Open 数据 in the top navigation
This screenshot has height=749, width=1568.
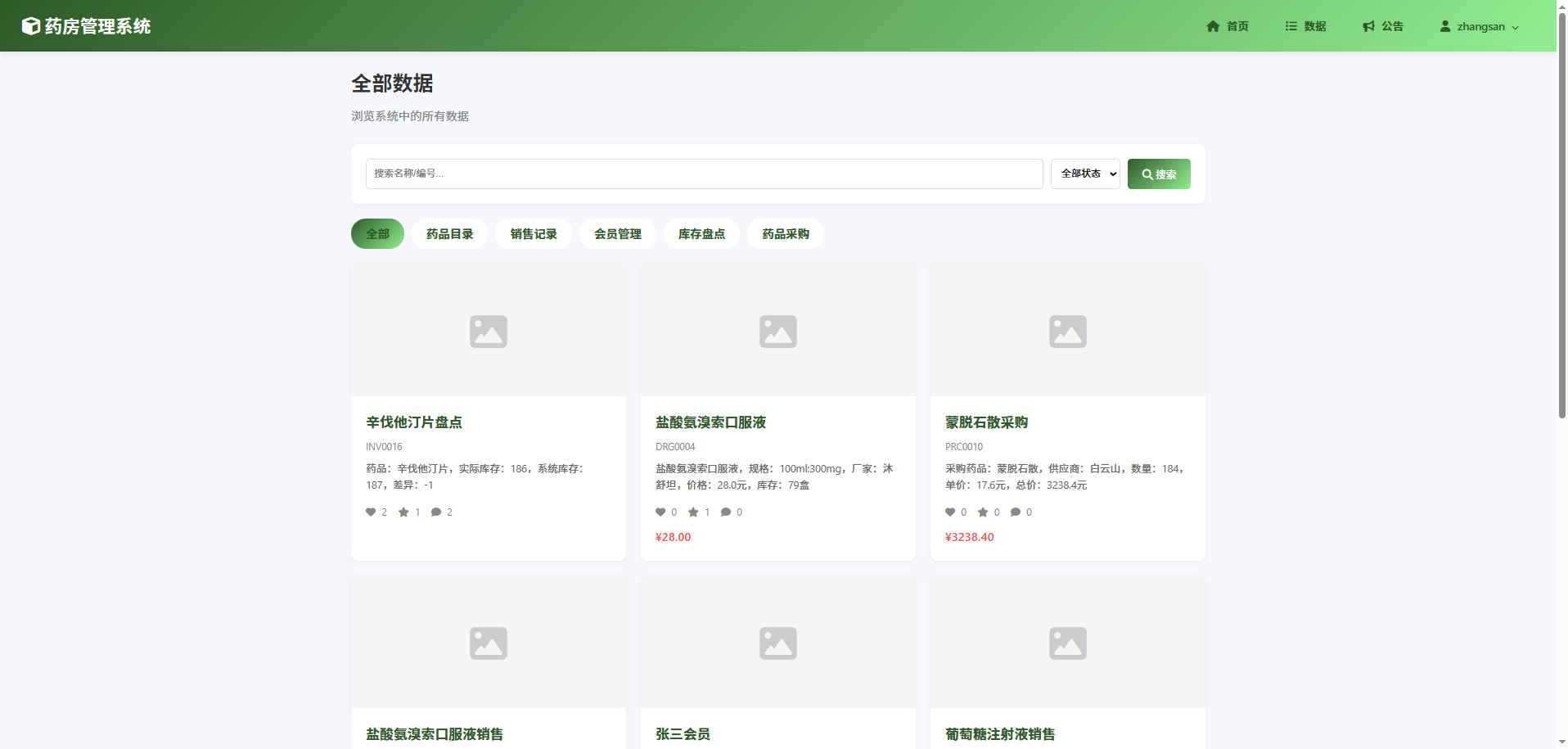[1305, 26]
